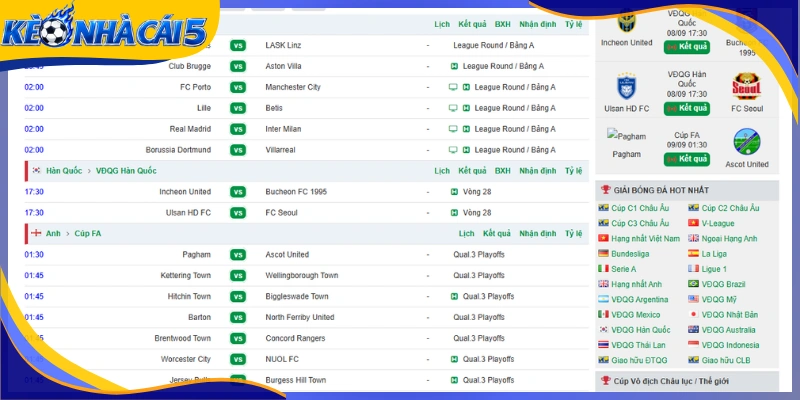This screenshot has width=800, height=400.
Task: Open Cúp C2 Châu Âu link
Action: [x=730, y=208]
